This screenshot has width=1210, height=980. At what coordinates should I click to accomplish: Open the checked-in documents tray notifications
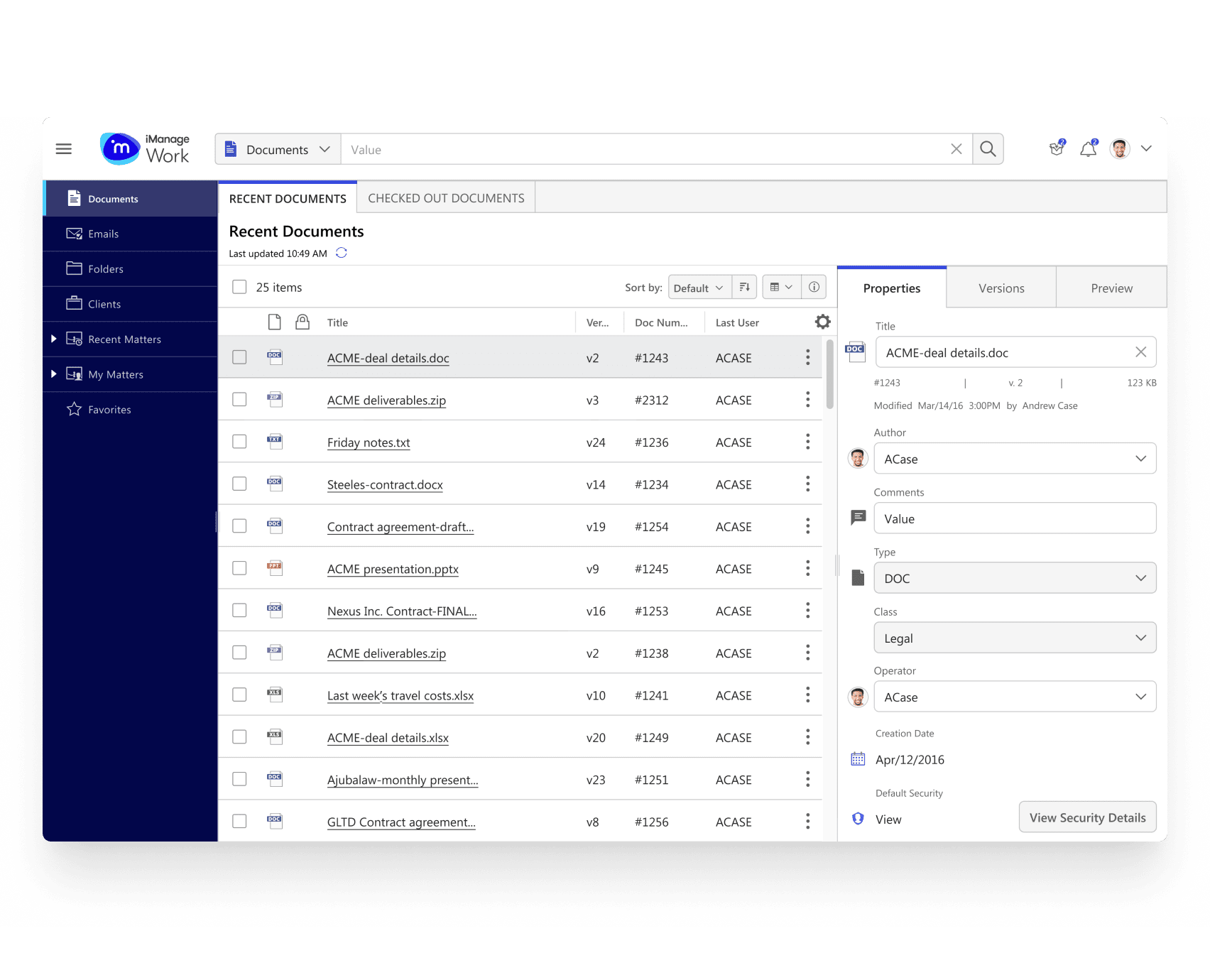[x=1056, y=148]
